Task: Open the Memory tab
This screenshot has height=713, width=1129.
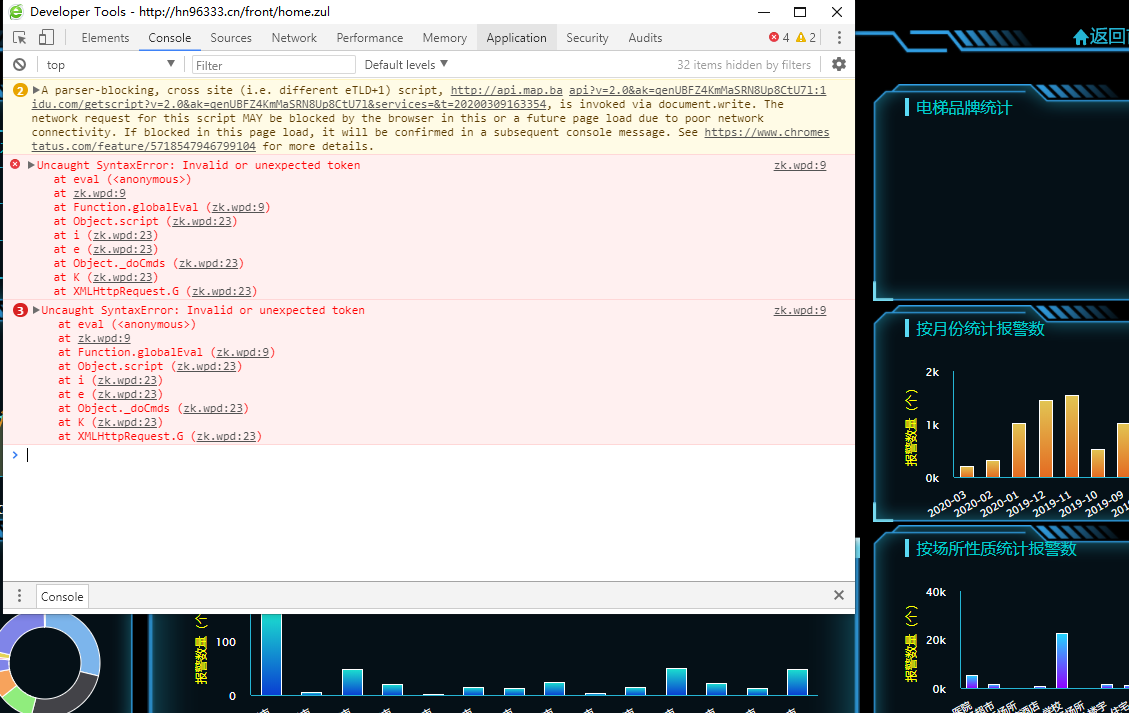Action: click(x=444, y=37)
